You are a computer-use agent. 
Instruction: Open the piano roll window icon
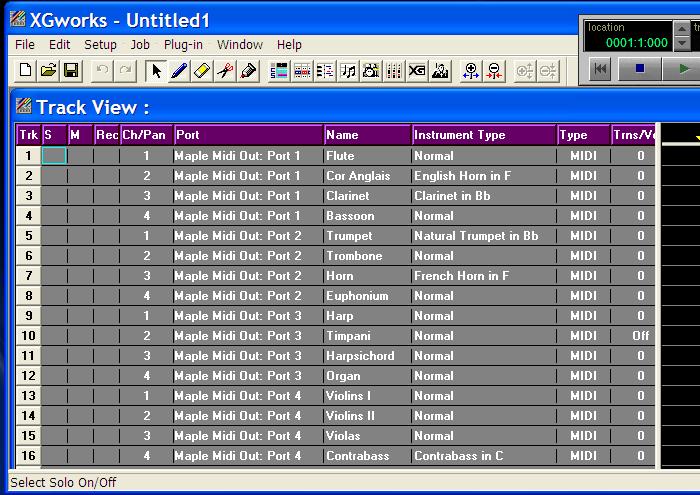point(302,71)
